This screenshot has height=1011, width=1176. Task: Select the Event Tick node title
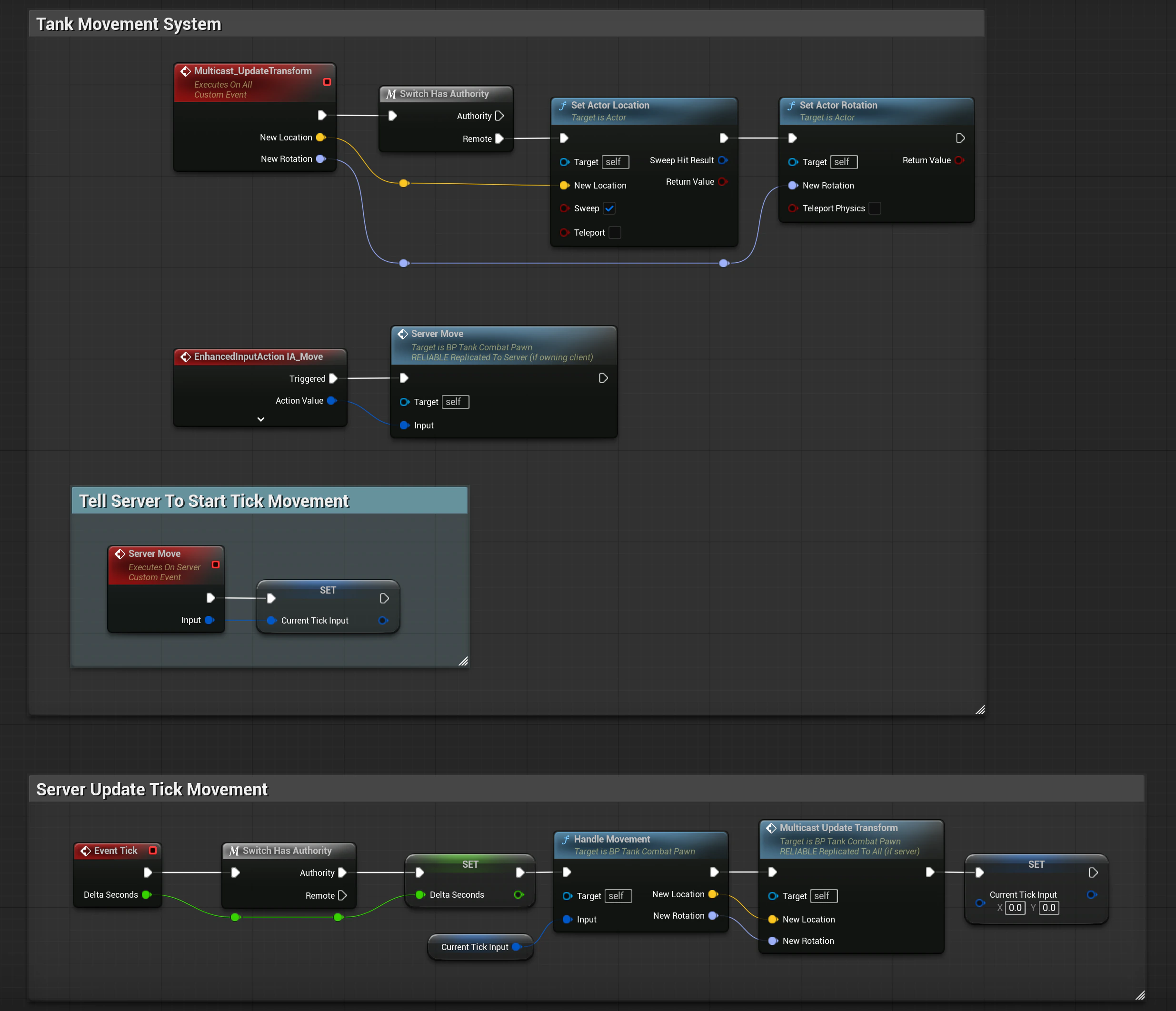116,851
